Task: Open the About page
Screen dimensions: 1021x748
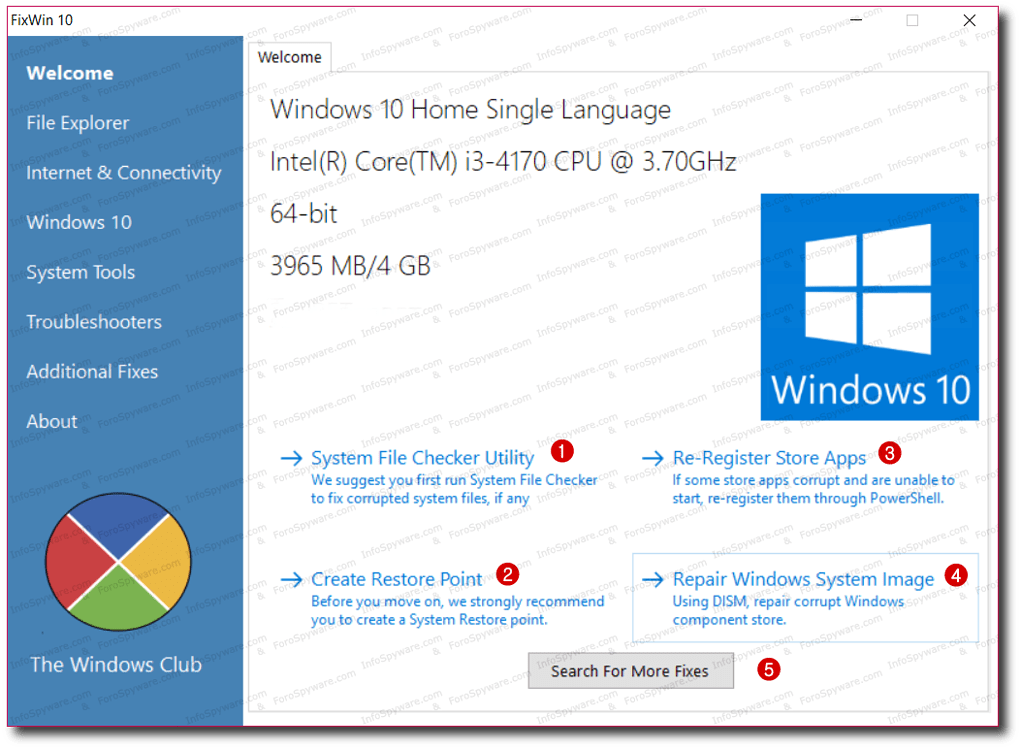Action: pos(51,421)
